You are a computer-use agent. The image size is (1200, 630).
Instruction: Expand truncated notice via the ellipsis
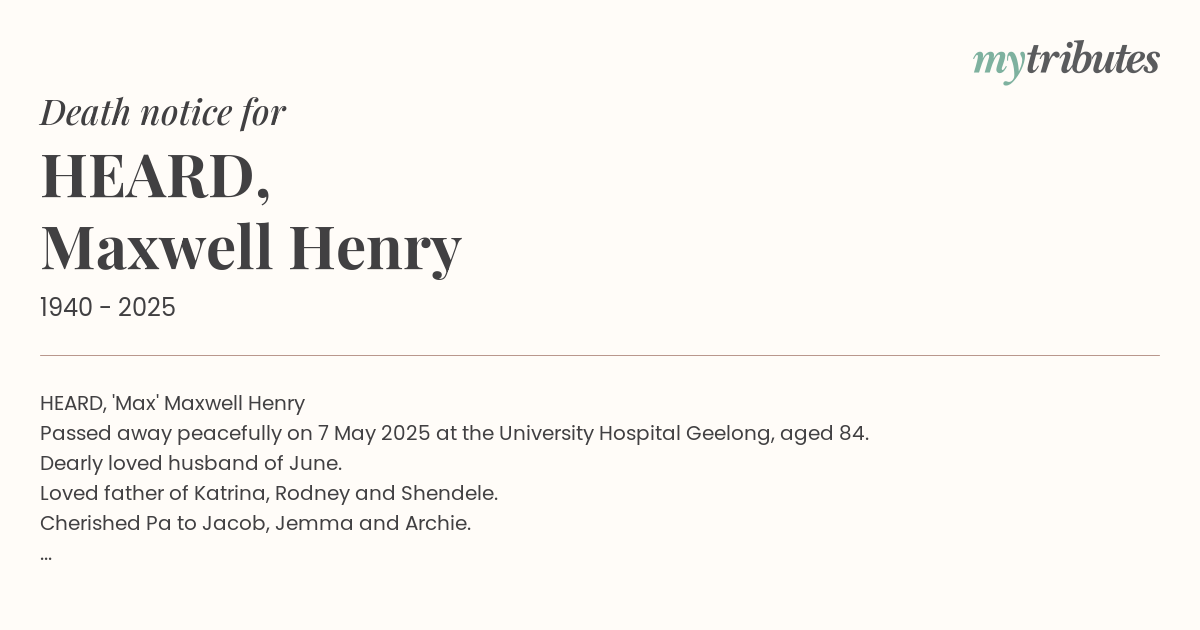point(46,555)
